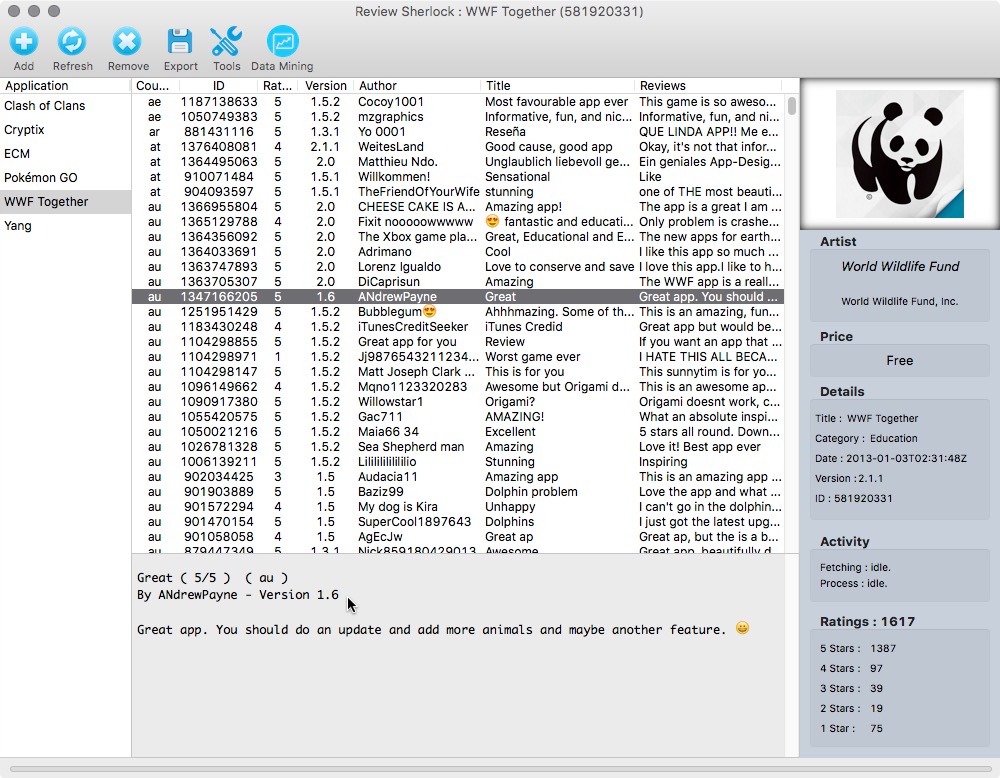Click the WWF panda app thumbnail

click(900, 154)
